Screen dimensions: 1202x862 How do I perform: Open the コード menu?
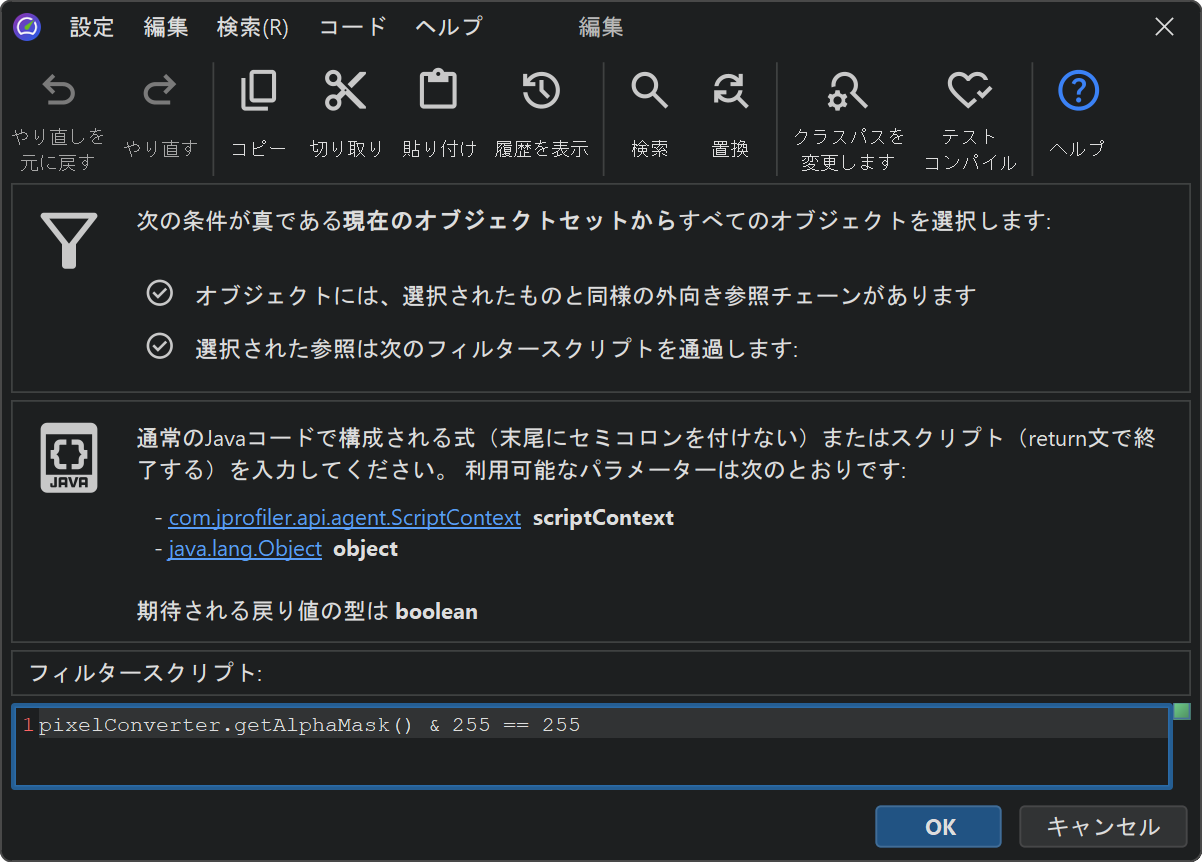click(x=353, y=27)
